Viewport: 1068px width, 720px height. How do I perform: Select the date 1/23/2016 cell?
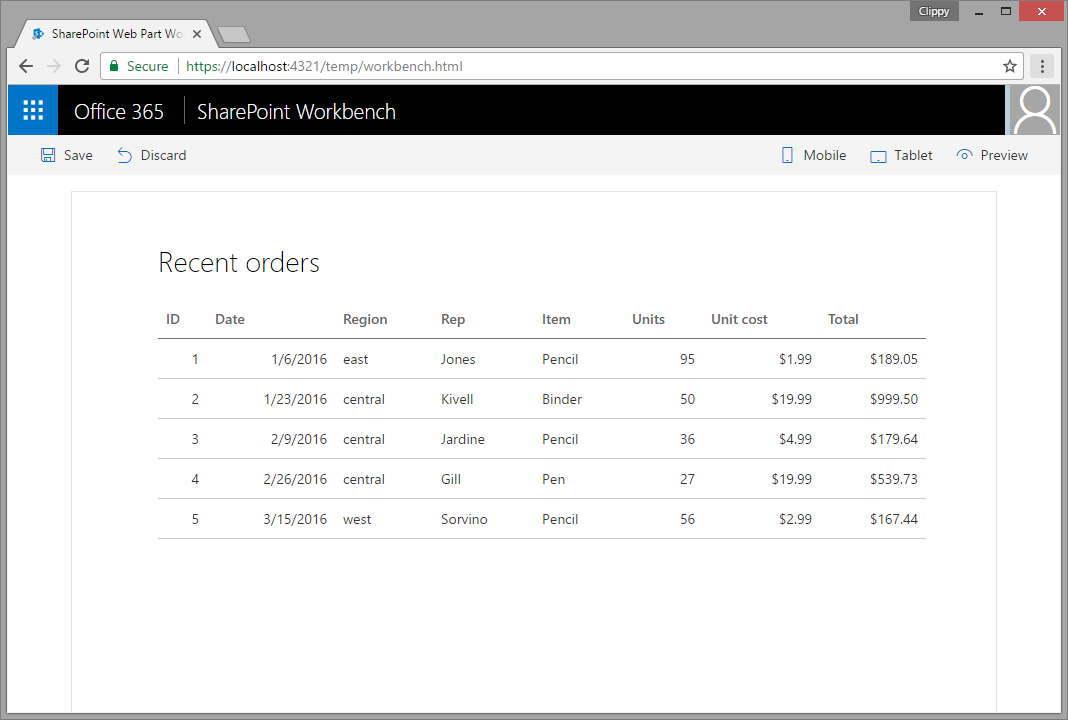pyautogui.click(x=296, y=399)
